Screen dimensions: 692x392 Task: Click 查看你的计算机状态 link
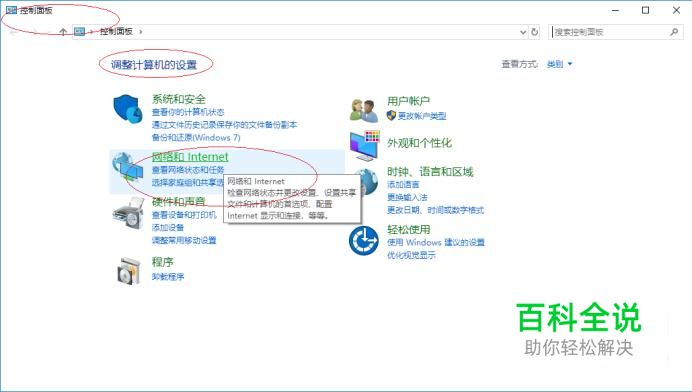(x=188, y=112)
